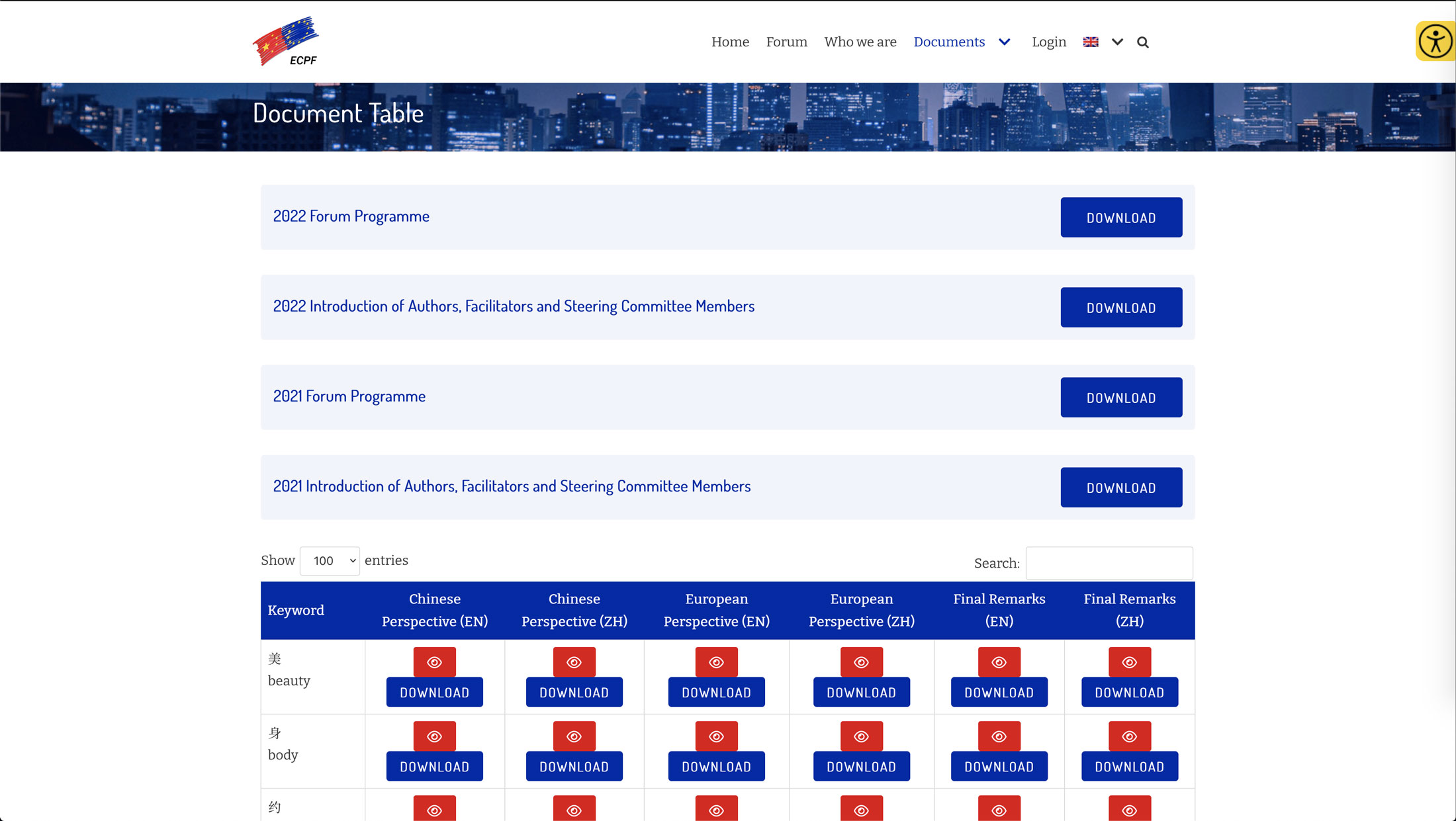The image size is (1456, 821).
Task: Sort by European Perspective (ZH) header
Action: point(862,610)
